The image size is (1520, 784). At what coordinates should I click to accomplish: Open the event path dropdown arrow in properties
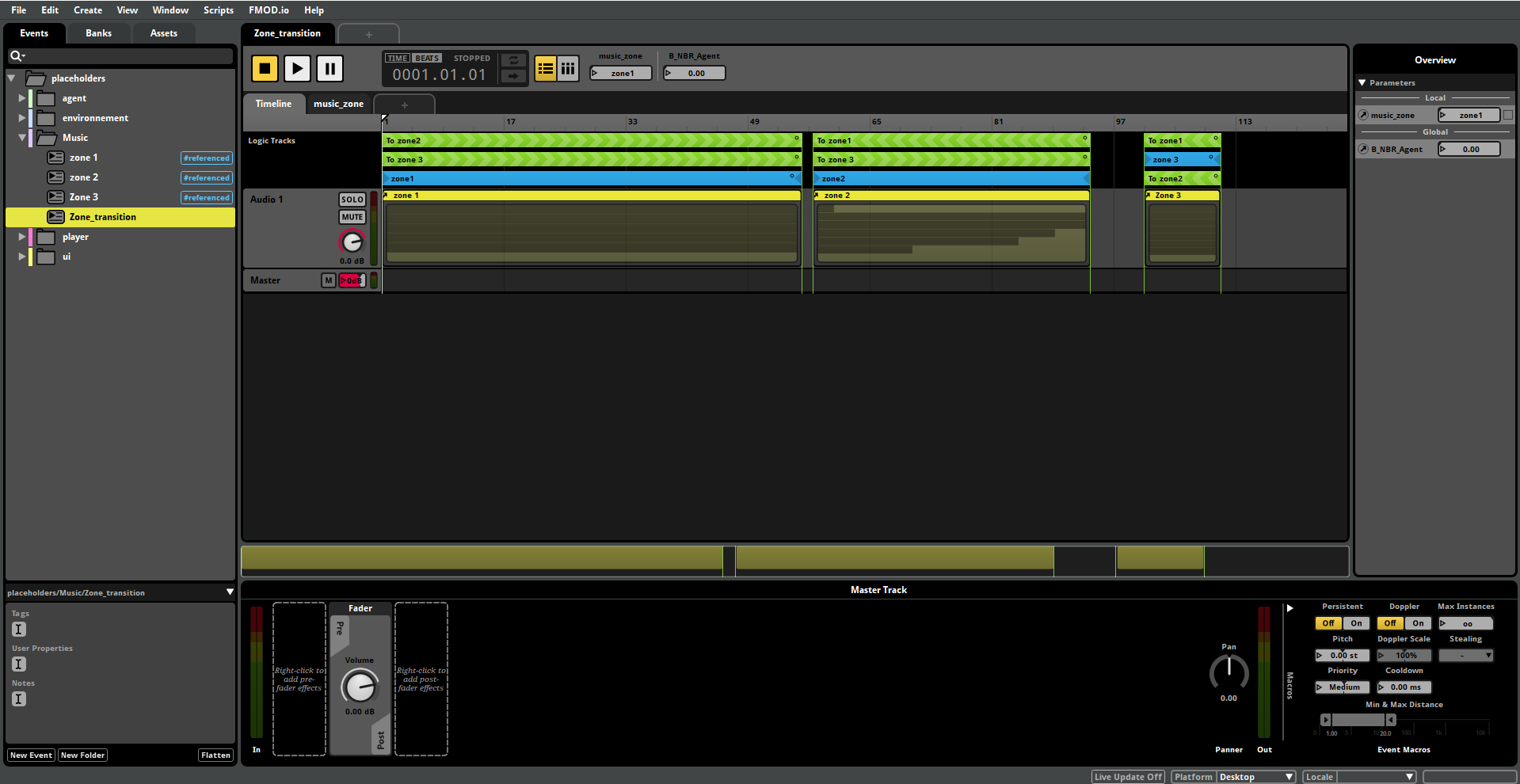click(230, 592)
